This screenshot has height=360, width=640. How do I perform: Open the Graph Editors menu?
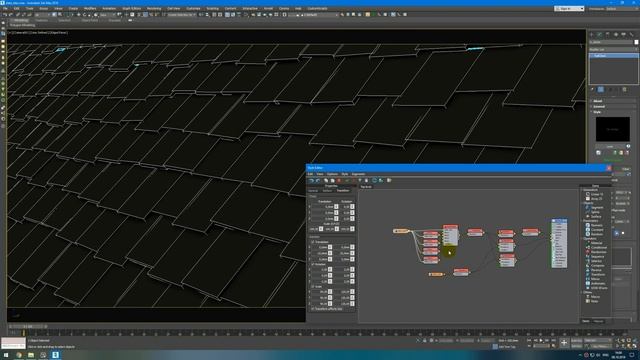click(131, 9)
